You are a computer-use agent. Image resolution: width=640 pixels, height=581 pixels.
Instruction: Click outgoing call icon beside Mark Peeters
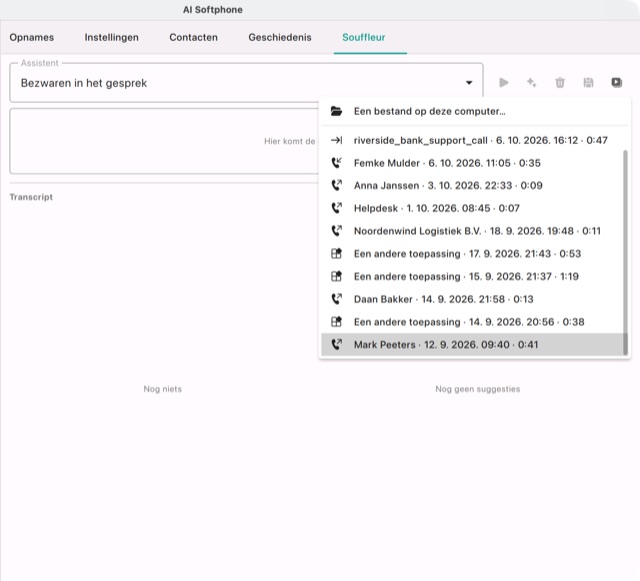(x=336, y=345)
